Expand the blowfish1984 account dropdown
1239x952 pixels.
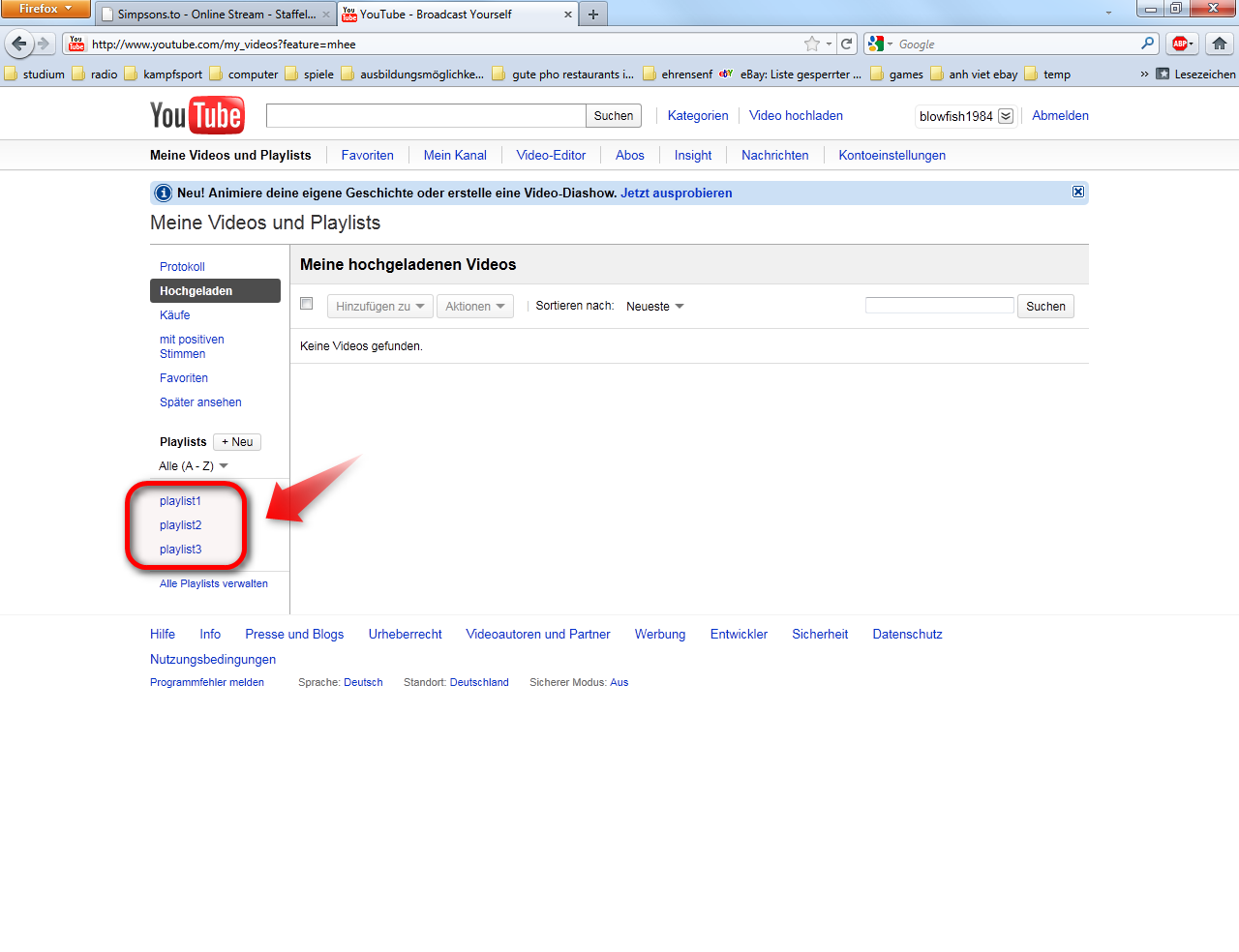(1006, 116)
